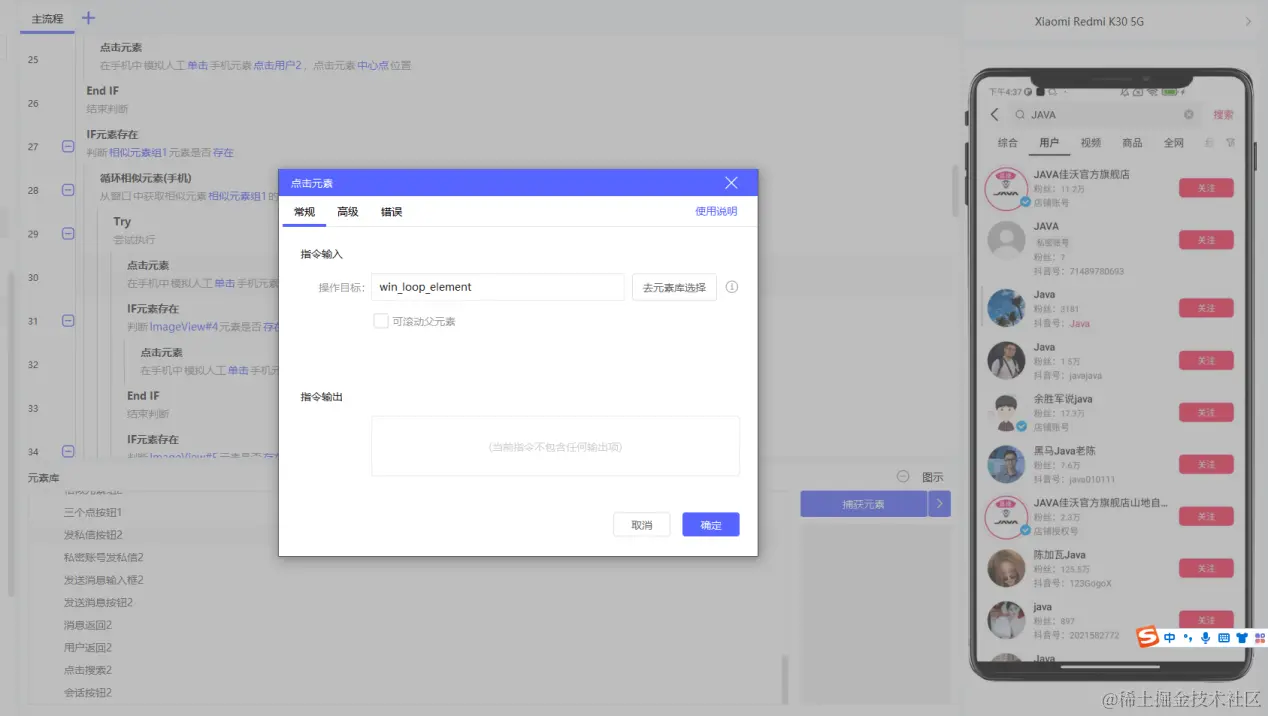Viewport: 1268px width, 716px height.
Task: Click 取消 to cancel the dialog
Action: point(642,525)
